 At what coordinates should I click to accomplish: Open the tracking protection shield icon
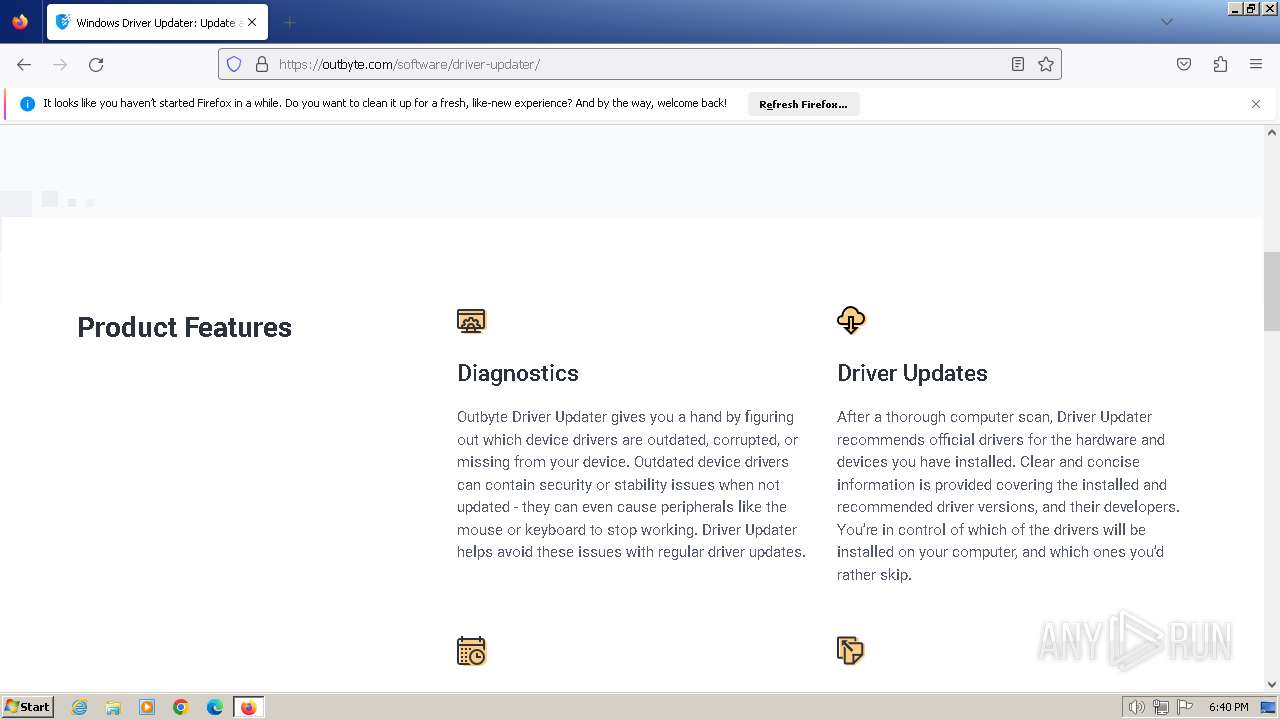click(x=234, y=64)
